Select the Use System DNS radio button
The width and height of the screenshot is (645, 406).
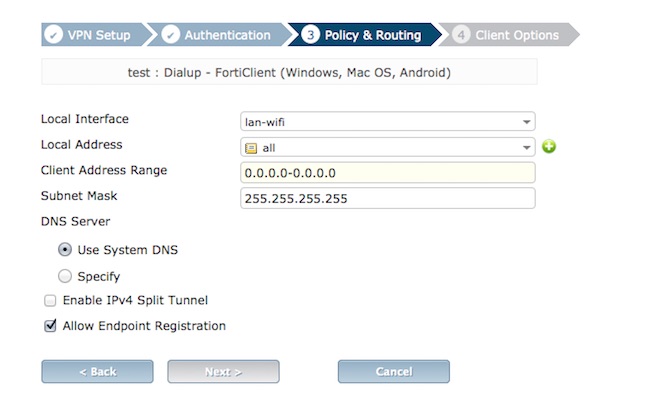pyautogui.click(x=65, y=250)
